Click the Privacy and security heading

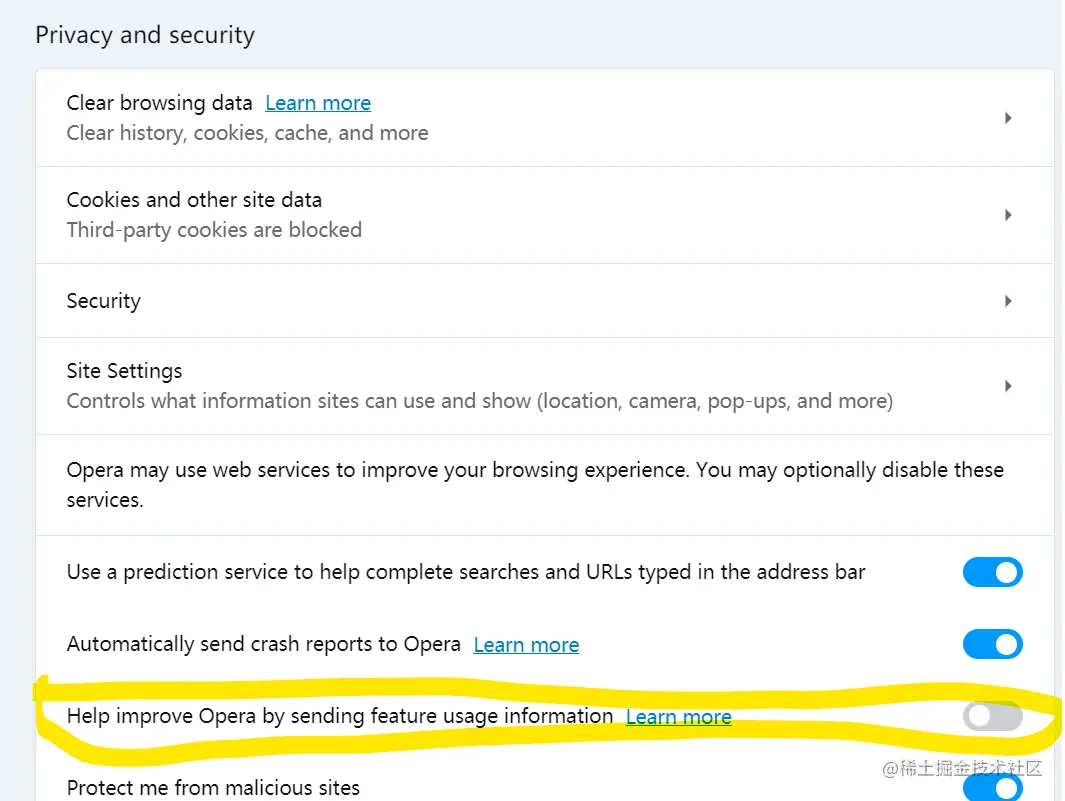145,35
